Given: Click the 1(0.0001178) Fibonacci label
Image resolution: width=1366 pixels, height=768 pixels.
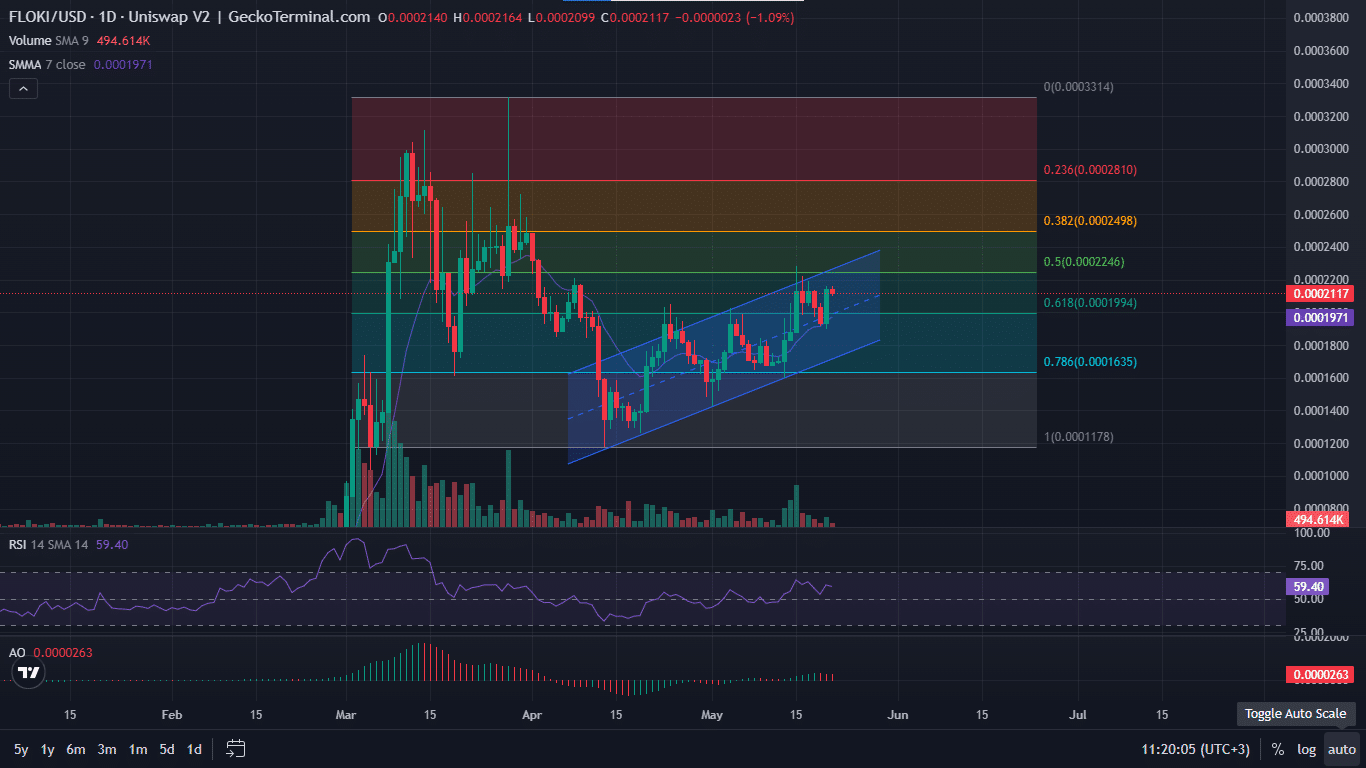Looking at the screenshot, I should coord(1079,437).
